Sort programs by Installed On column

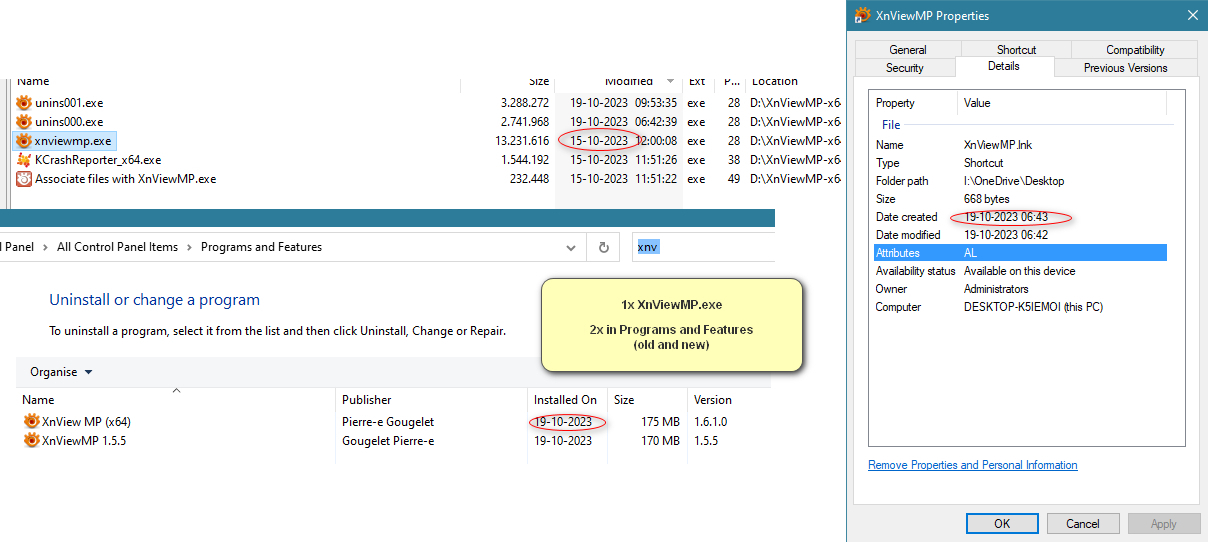(567, 400)
